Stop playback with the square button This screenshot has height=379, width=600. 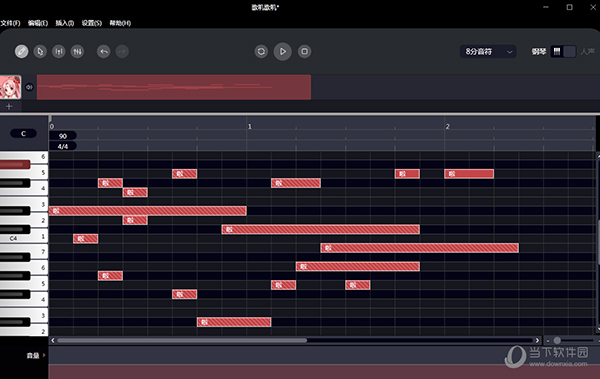pos(305,51)
